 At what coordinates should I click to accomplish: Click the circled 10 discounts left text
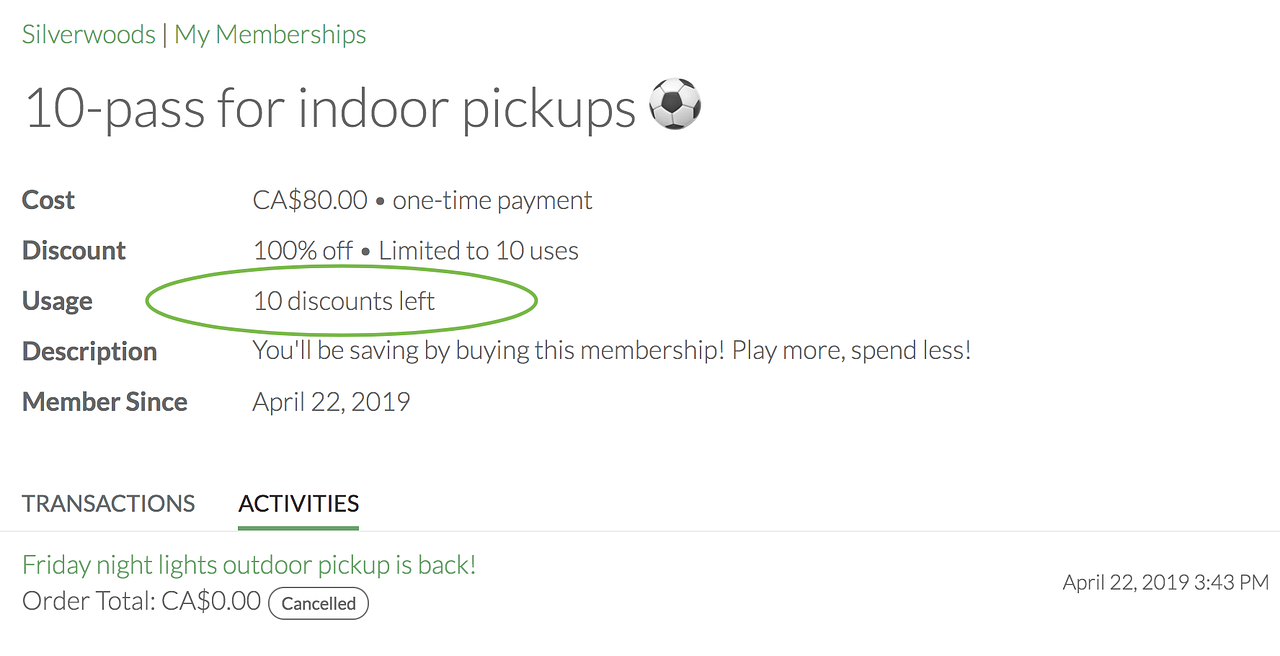pyautogui.click(x=344, y=301)
